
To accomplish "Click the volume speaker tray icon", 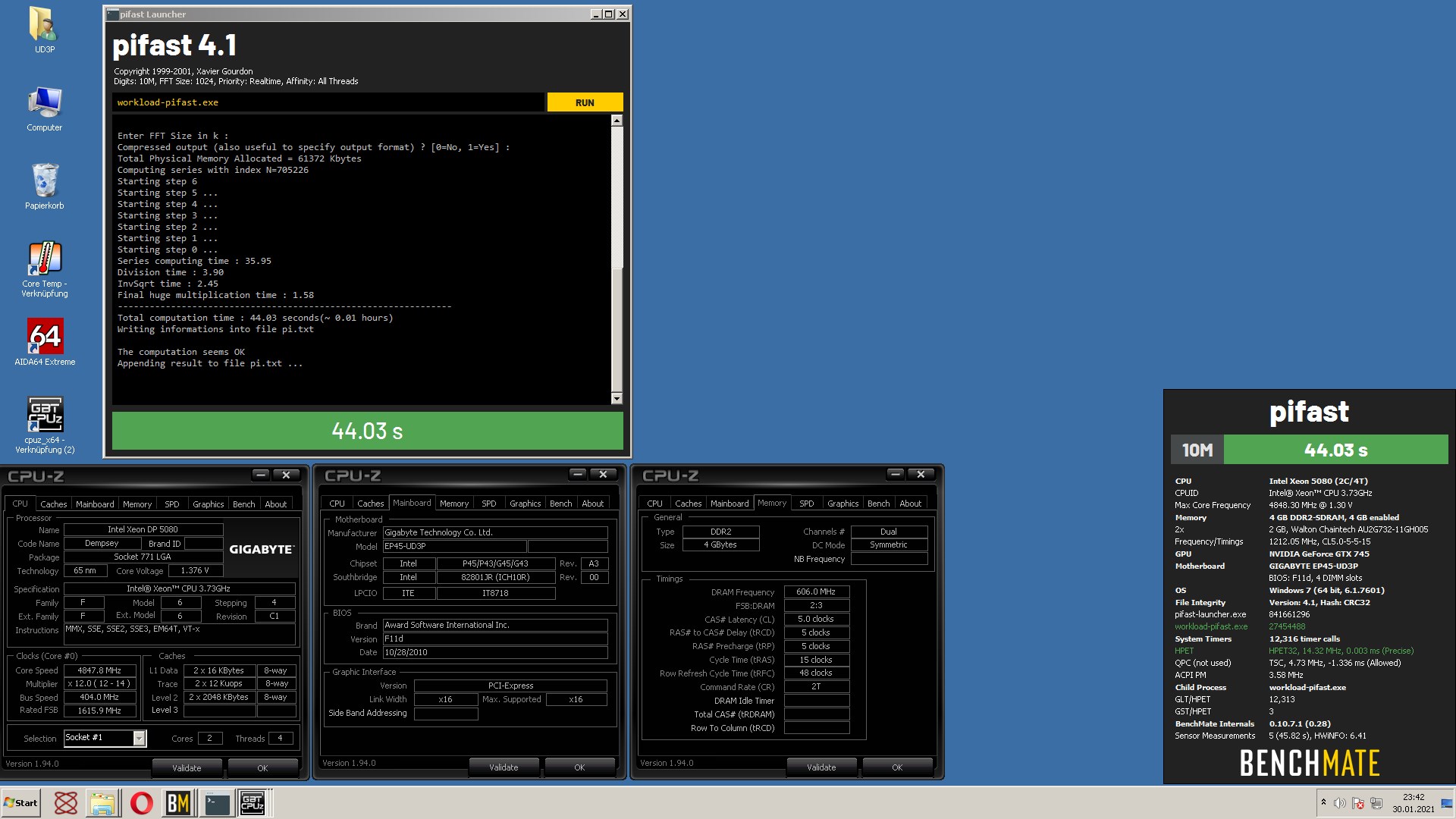I will [1340, 803].
